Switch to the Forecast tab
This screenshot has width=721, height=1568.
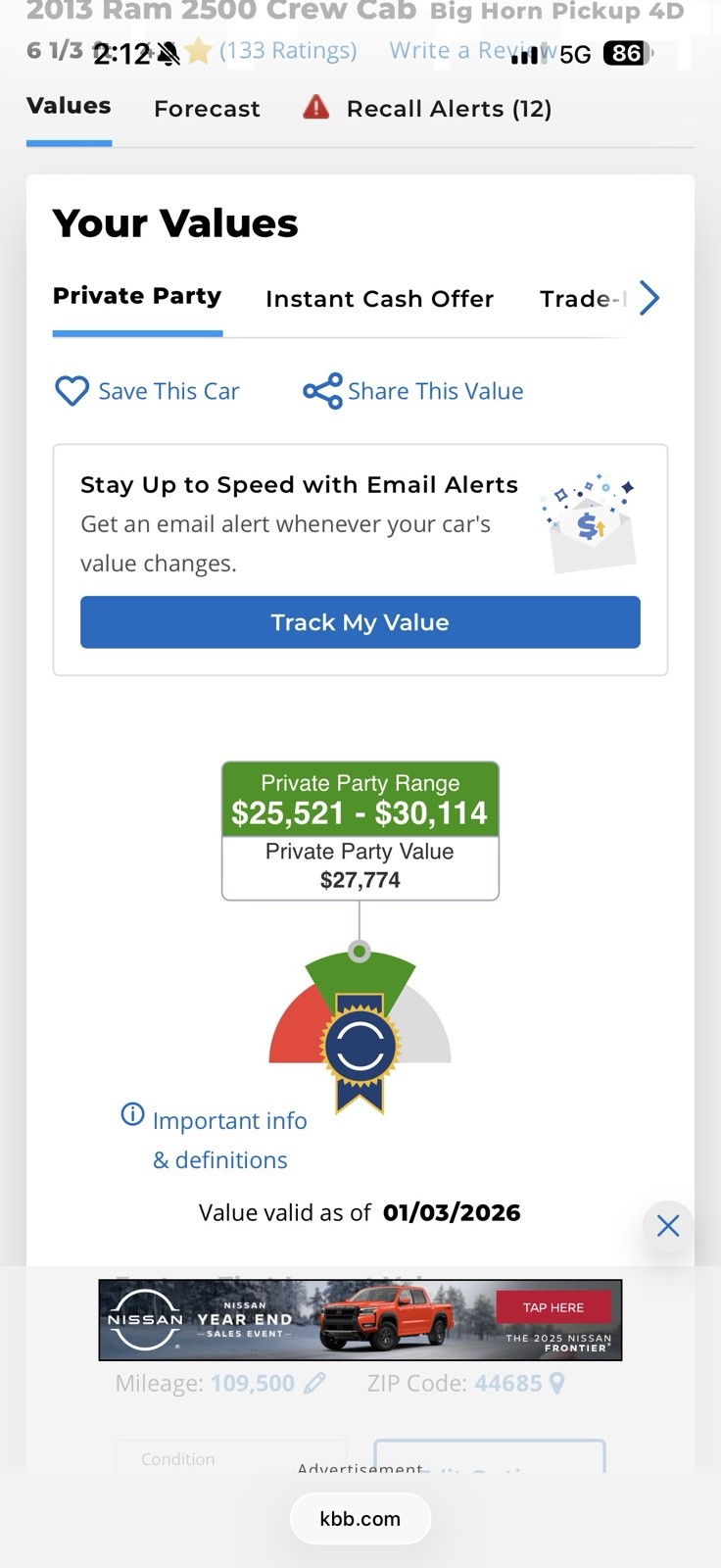coord(207,109)
